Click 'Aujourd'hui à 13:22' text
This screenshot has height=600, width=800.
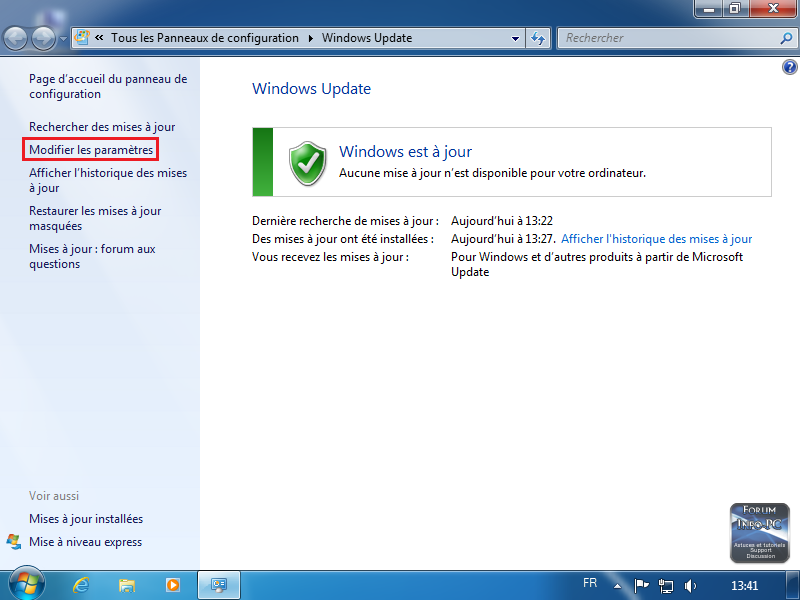pyautogui.click(x=502, y=221)
